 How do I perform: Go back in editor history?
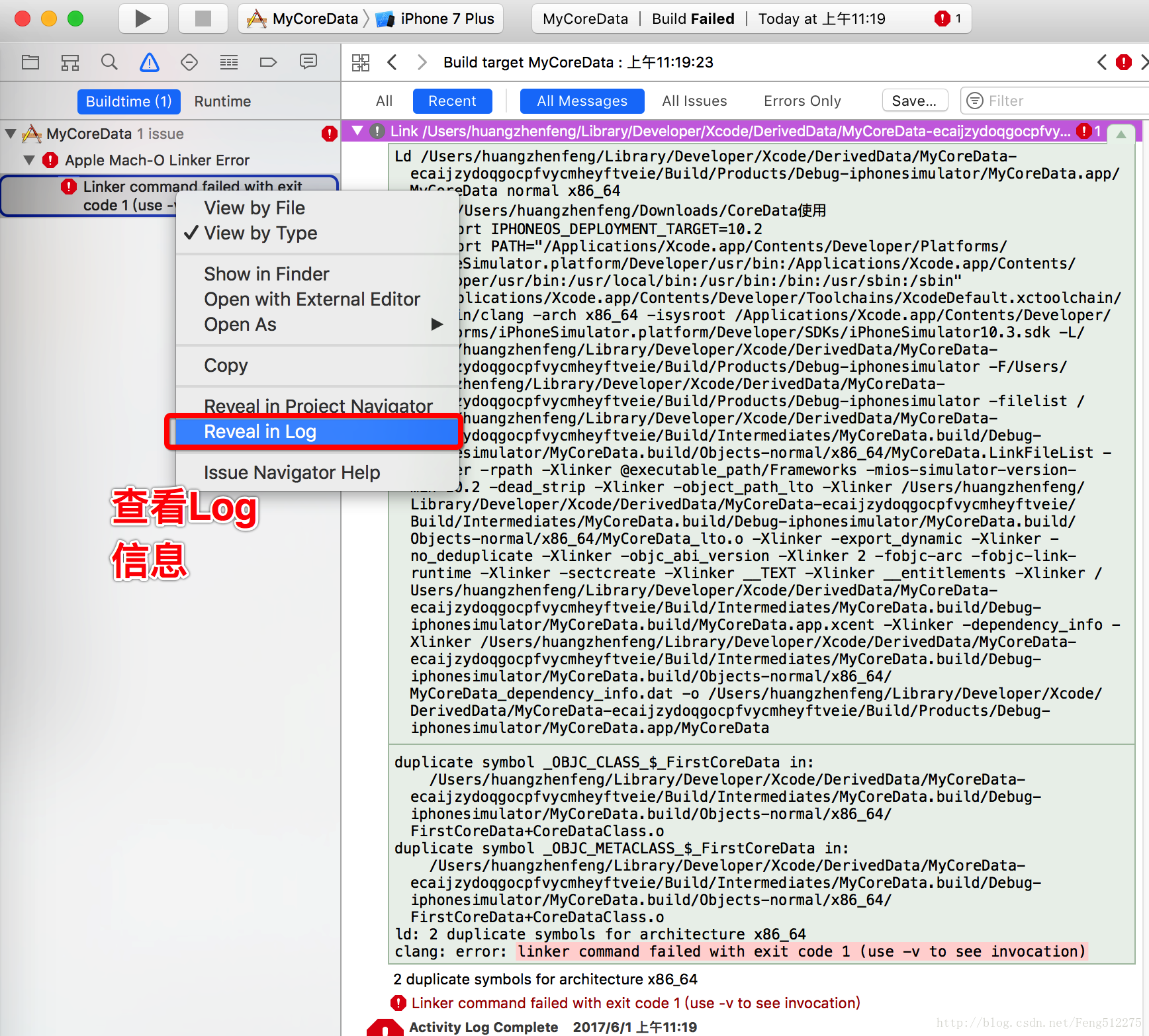[x=392, y=62]
